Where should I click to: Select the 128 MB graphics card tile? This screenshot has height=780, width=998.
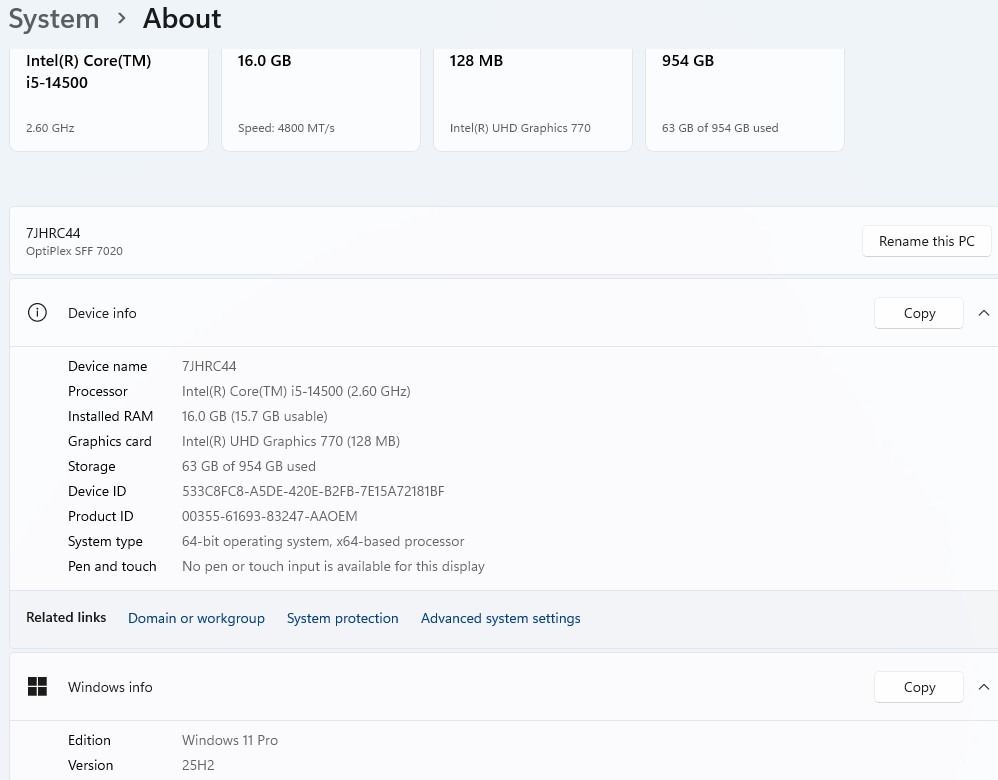tap(533, 99)
